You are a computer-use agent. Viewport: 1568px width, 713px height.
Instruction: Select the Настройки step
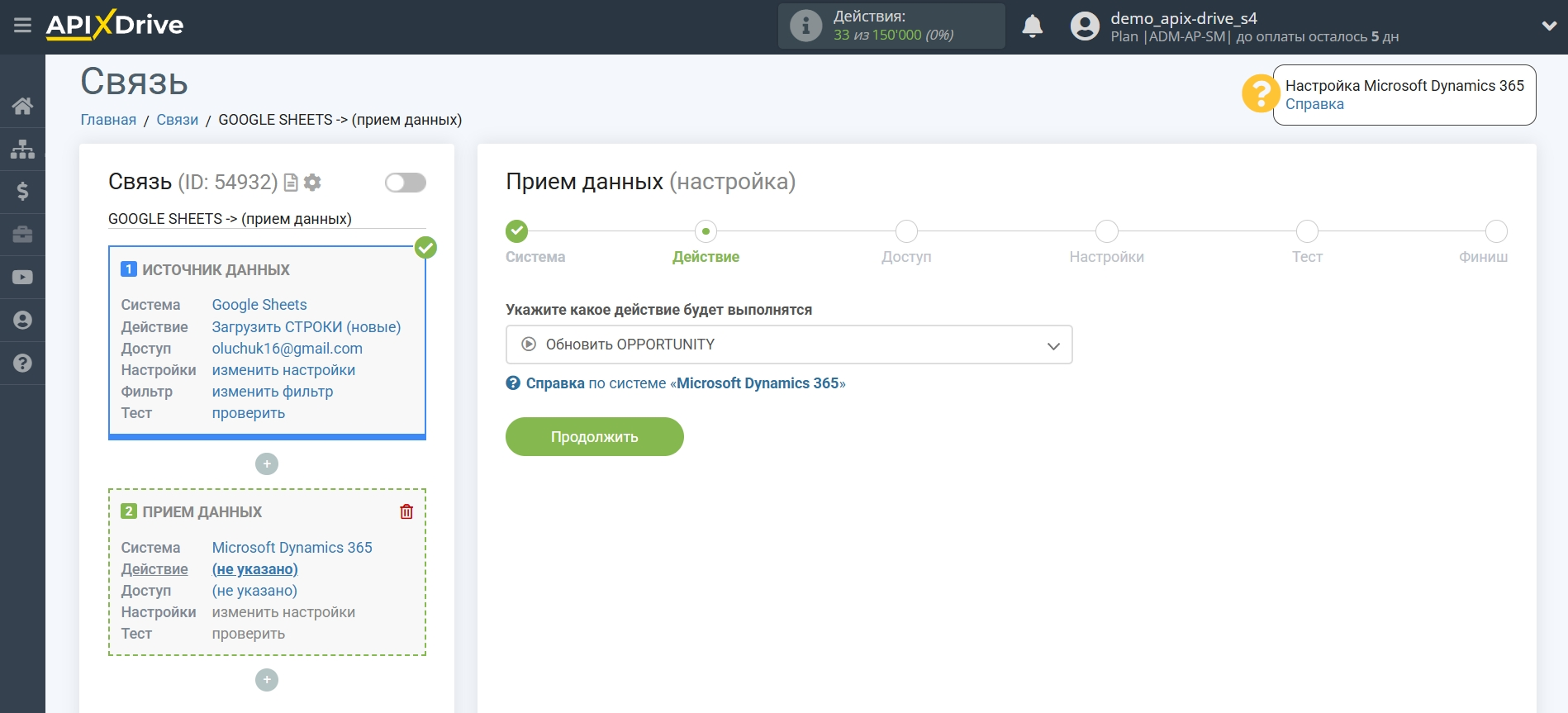click(x=1107, y=231)
